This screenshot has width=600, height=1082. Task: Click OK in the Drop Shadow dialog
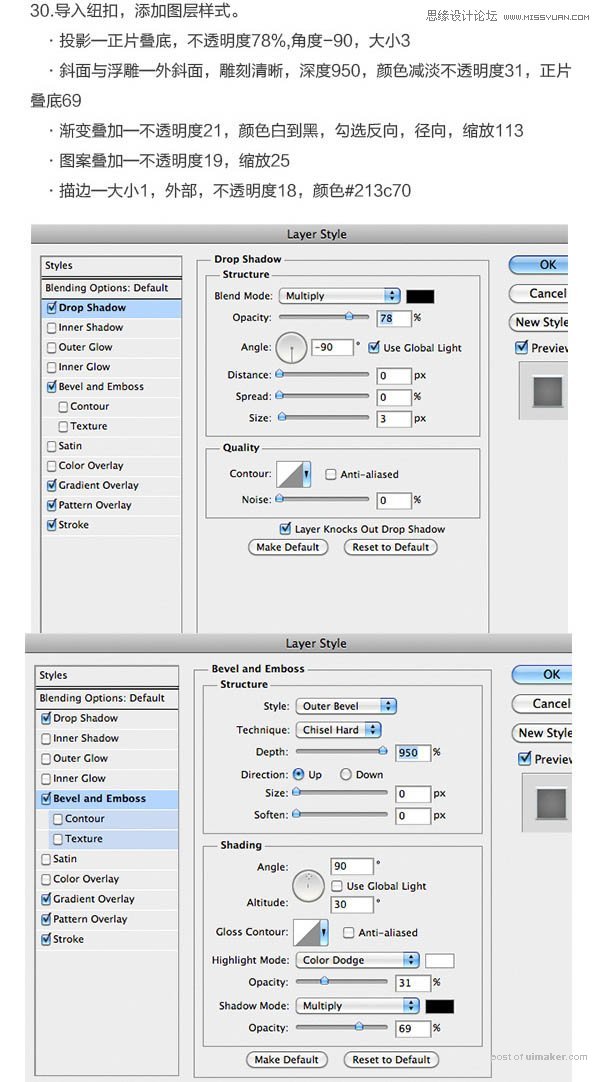click(539, 264)
